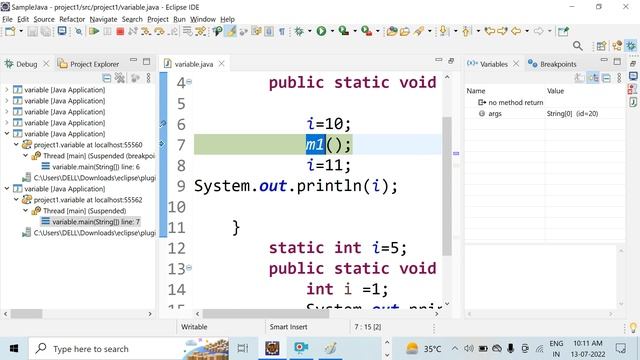Close the variable.java editor tab
Viewport: 640px width, 360px height.
pyautogui.click(x=221, y=64)
